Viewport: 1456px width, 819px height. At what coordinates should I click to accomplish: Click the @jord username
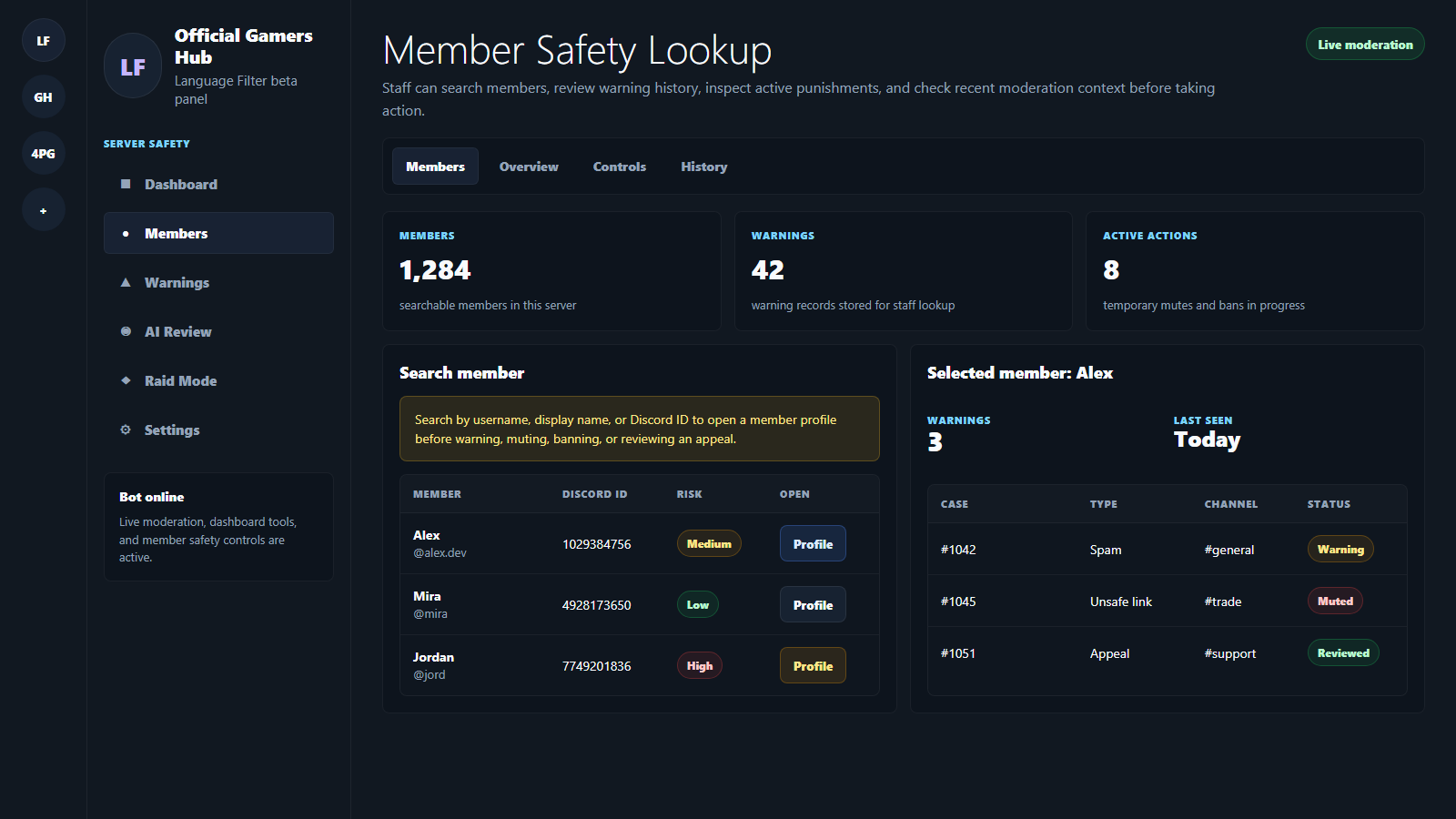coord(430,675)
